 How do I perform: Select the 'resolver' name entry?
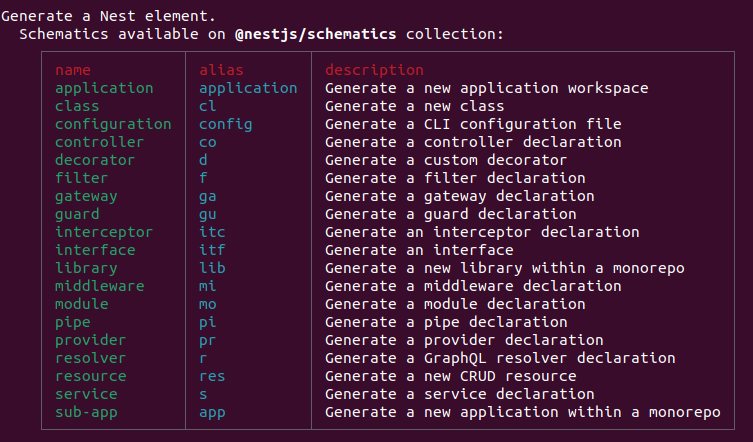tap(90, 358)
